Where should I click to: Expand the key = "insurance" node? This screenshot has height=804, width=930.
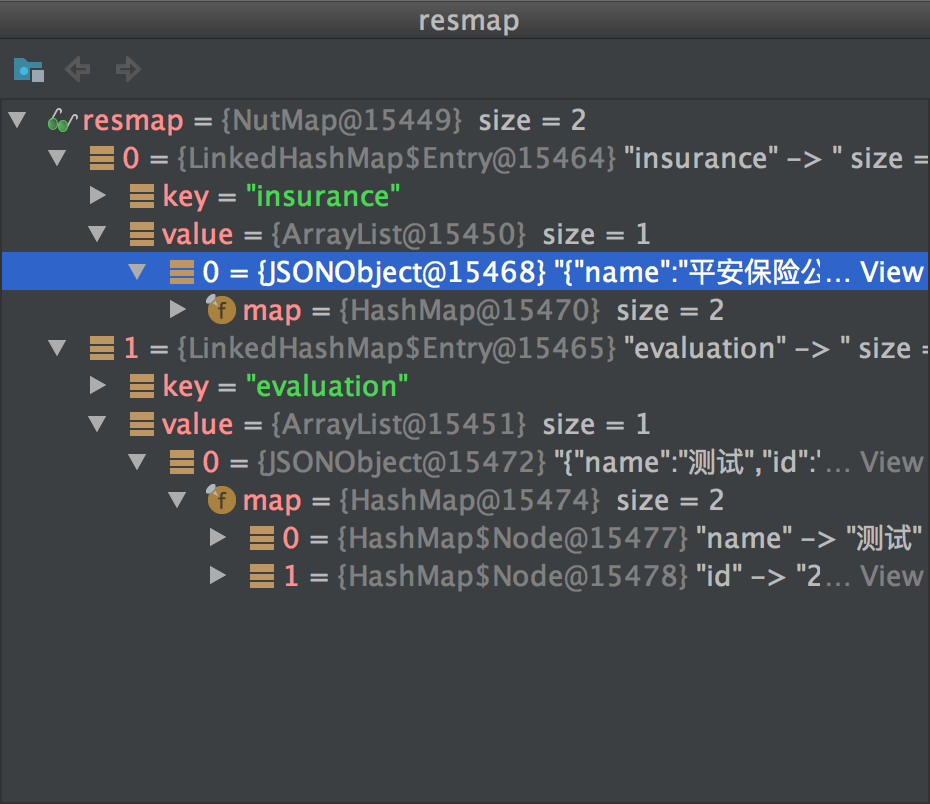click(97, 196)
